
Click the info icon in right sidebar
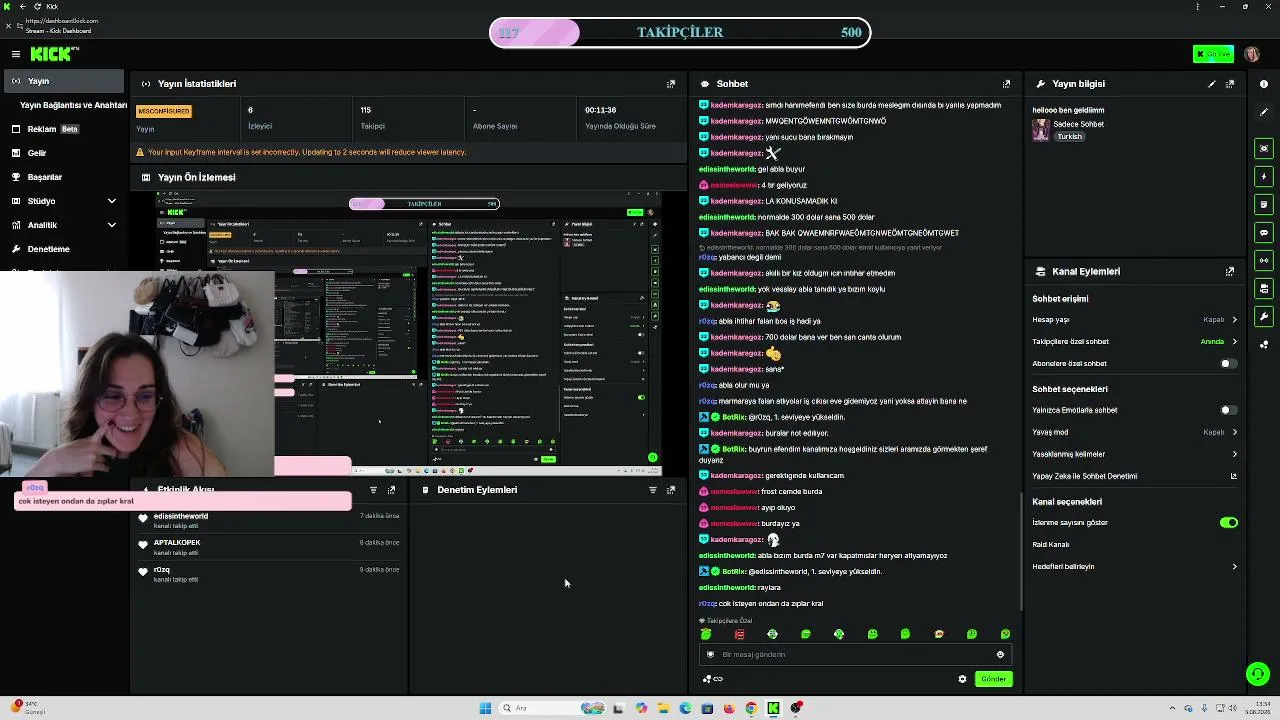pos(1264,84)
